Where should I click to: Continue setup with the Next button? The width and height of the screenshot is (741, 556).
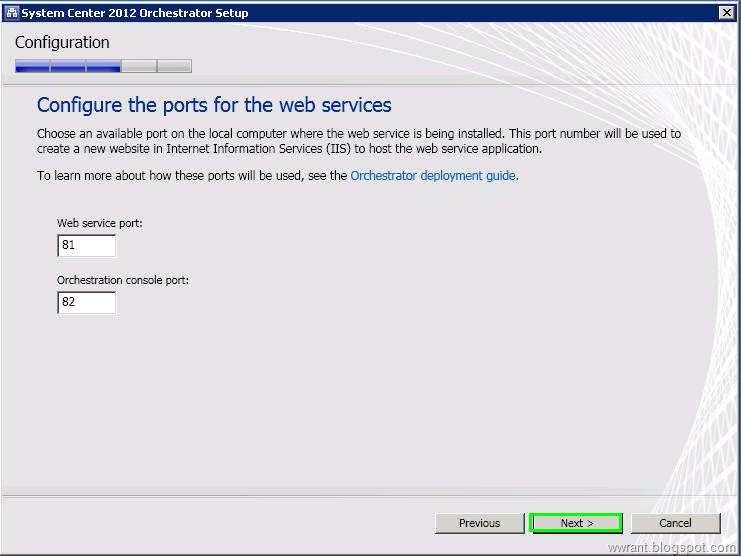(576, 523)
